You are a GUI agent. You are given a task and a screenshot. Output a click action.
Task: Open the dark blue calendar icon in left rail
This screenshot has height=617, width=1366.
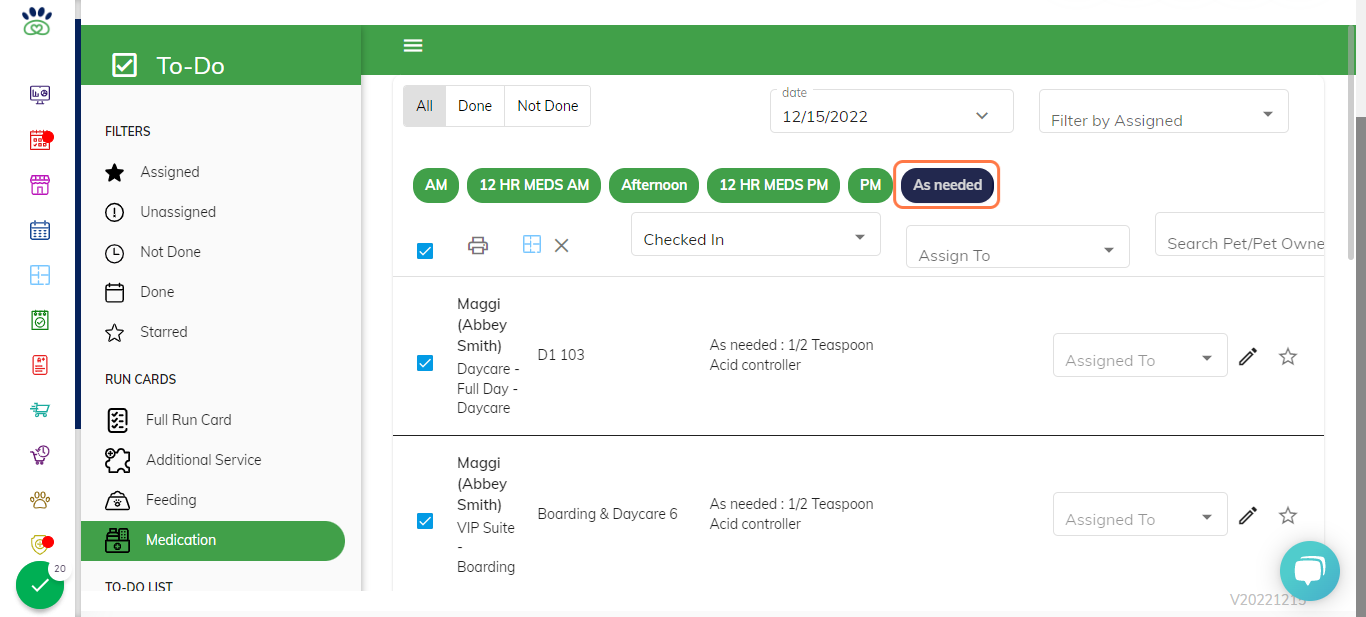(40, 230)
